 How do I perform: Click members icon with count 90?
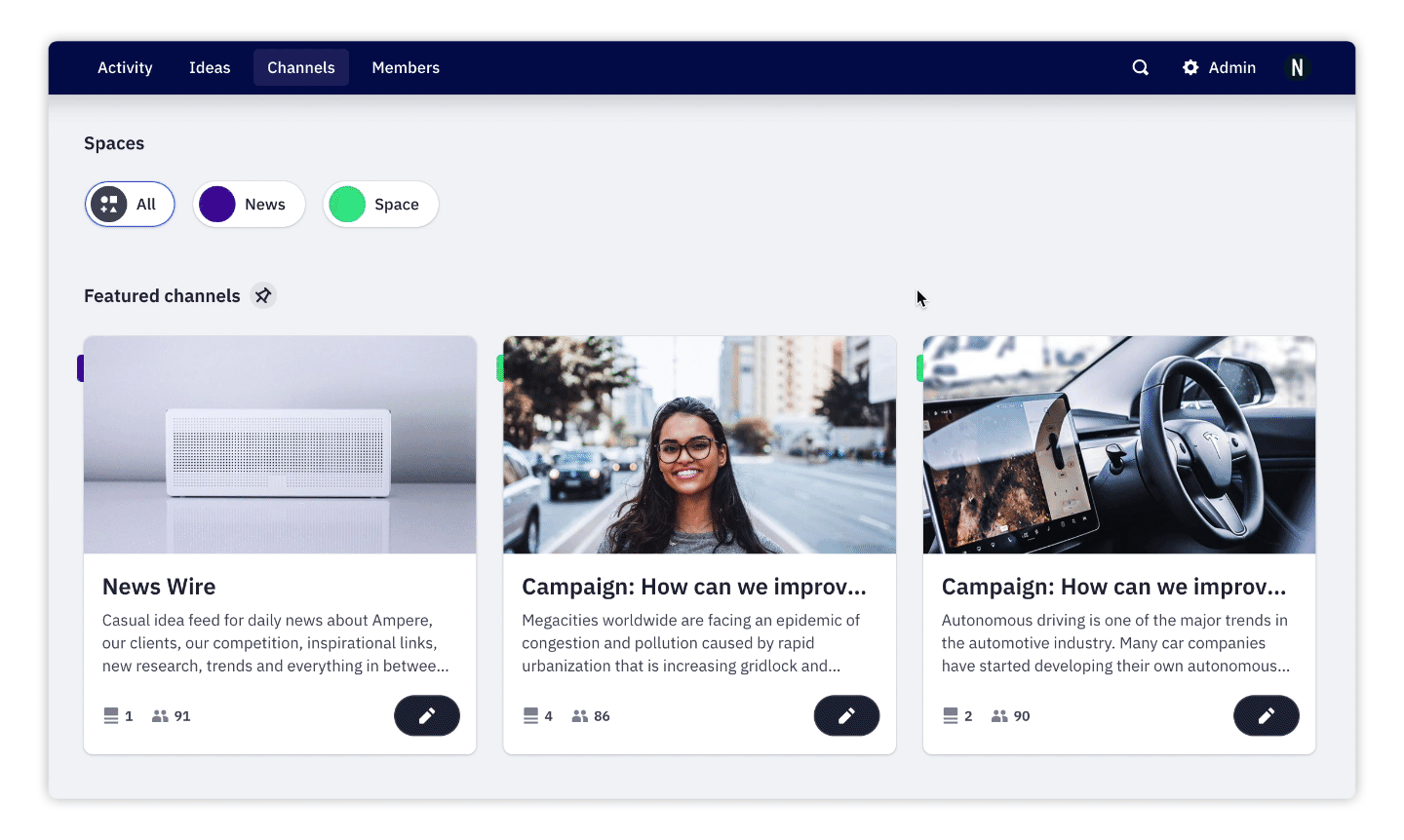pos(999,715)
